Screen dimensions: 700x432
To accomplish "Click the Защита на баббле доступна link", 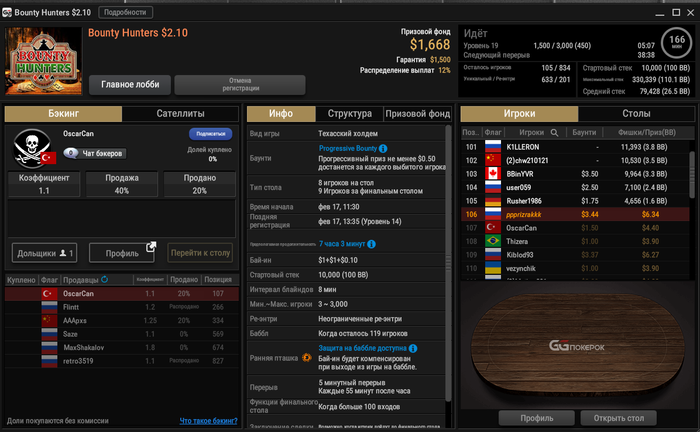I will click(362, 348).
